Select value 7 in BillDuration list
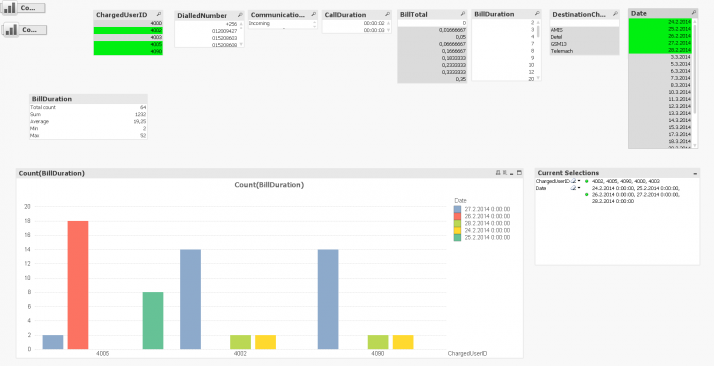This screenshot has height=366, width=714. pos(503,44)
